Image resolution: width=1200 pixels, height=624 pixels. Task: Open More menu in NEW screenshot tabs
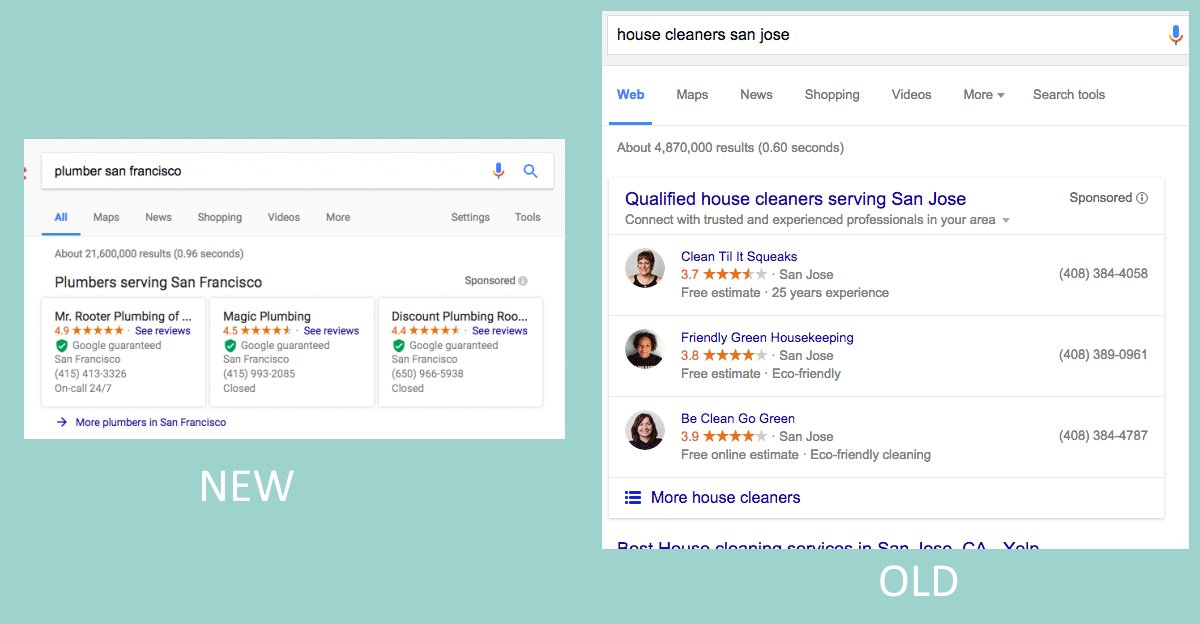pos(338,217)
